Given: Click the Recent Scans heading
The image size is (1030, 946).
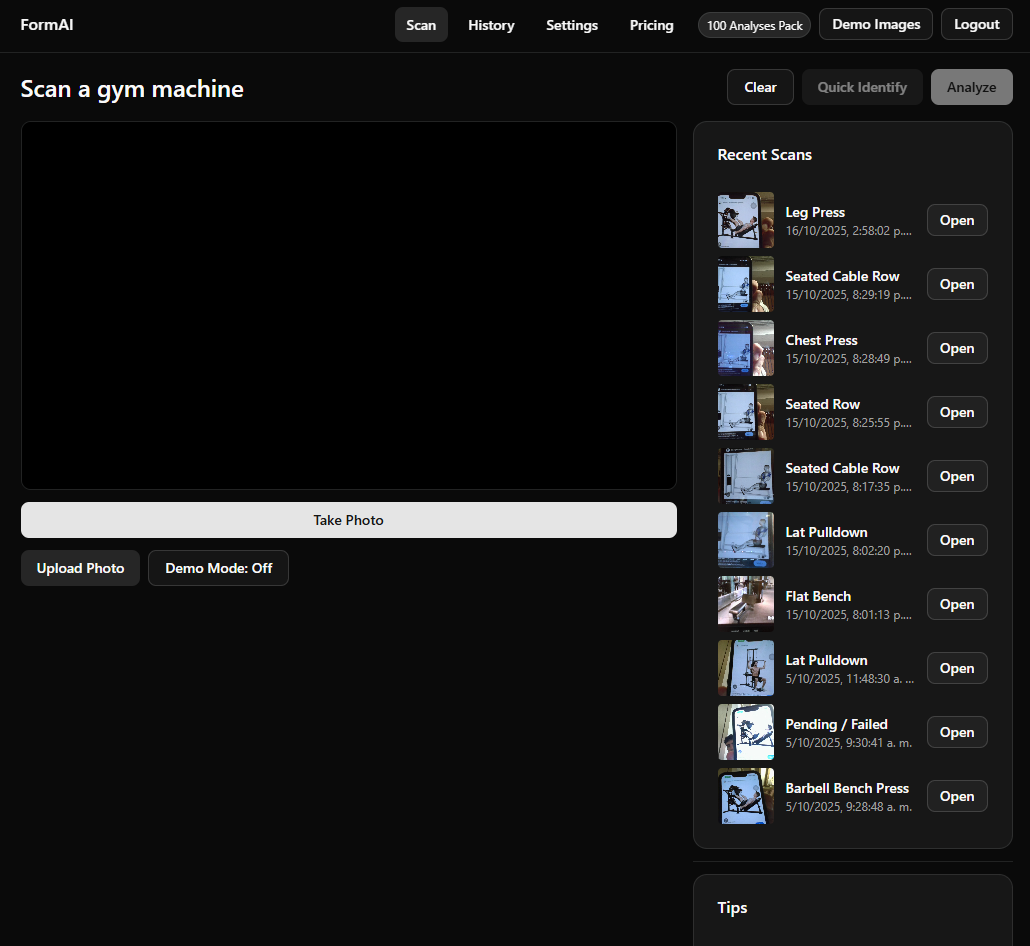Looking at the screenshot, I should point(765,155).
